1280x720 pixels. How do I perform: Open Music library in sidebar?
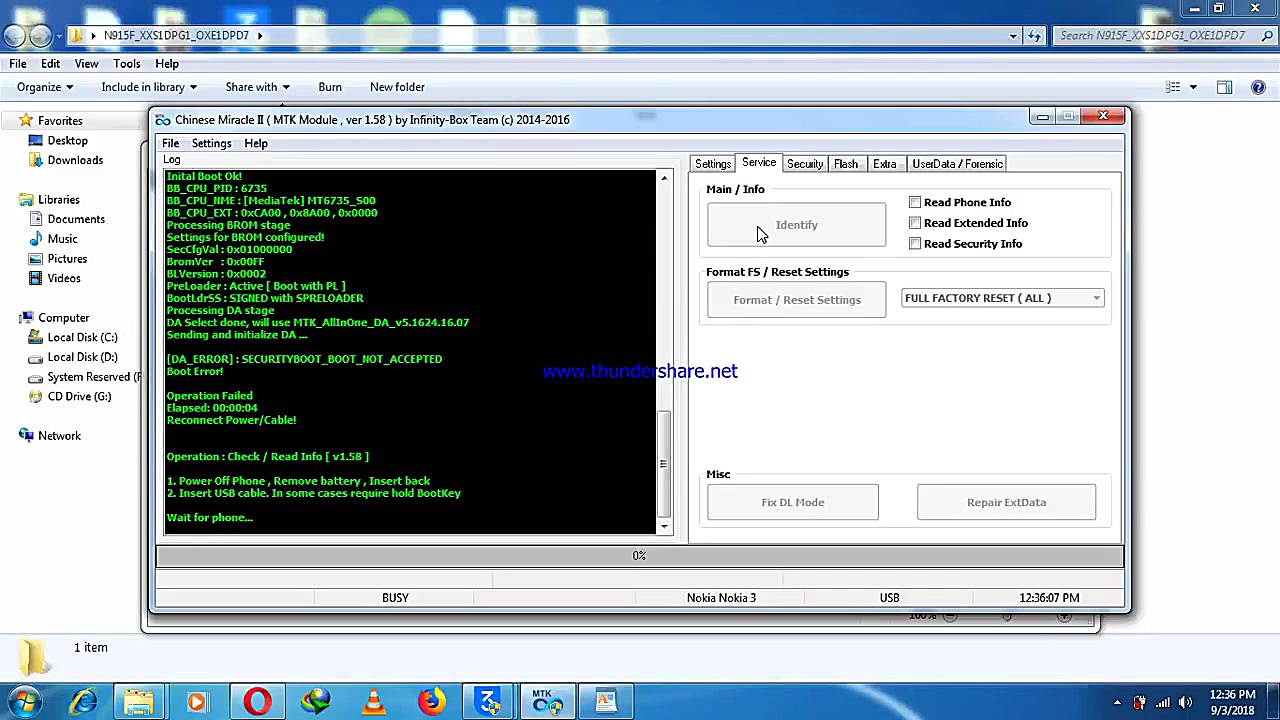[62, 239]
